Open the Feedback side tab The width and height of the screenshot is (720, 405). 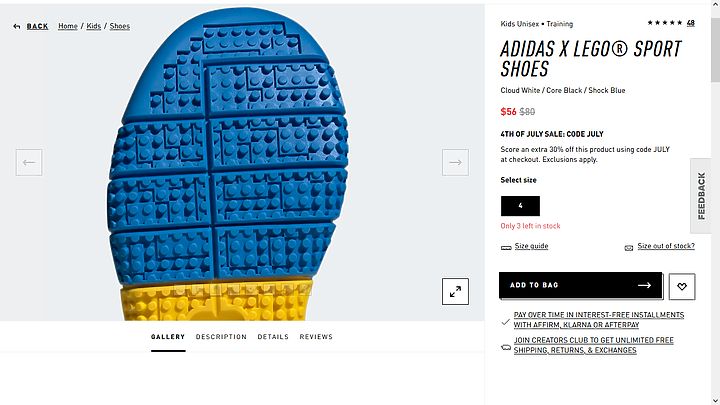pyautogui.click(x=701, y=196)
